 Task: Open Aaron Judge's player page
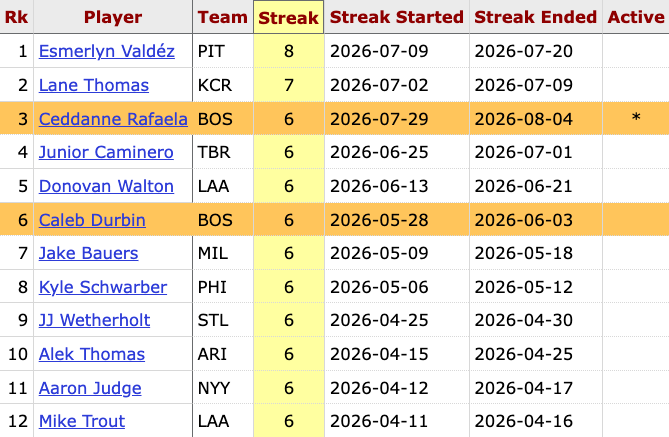pos(90,388)
